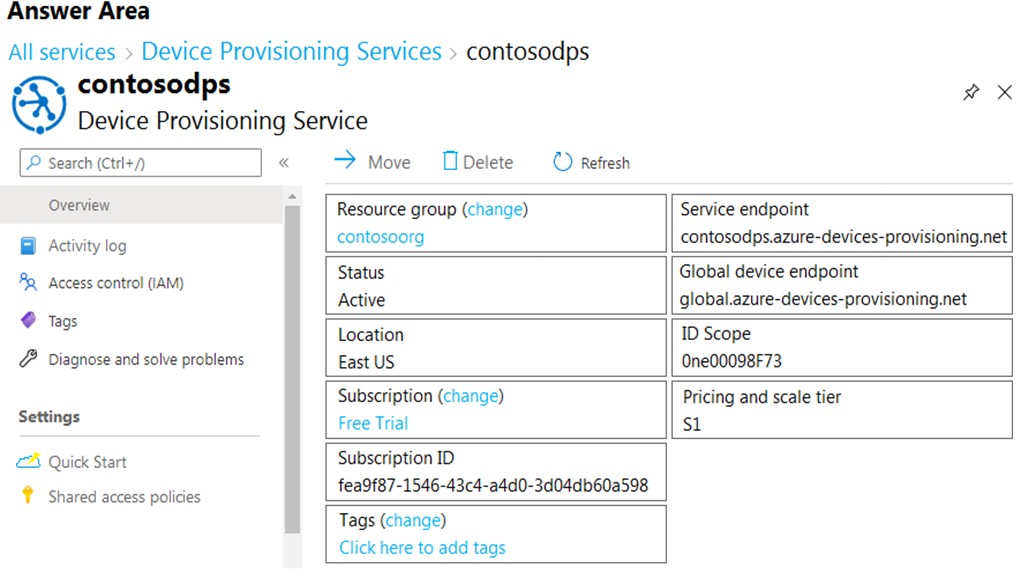Click the S1 pricing tier value
Viewport: 1021px width, 573px height.
[x=692, y=425]
